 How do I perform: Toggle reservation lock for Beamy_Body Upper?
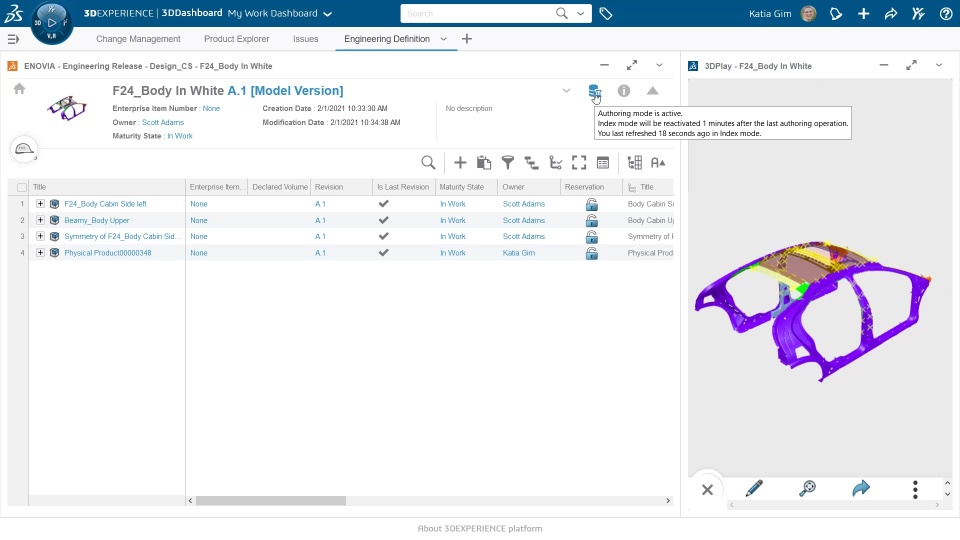(x=591, y=220)
